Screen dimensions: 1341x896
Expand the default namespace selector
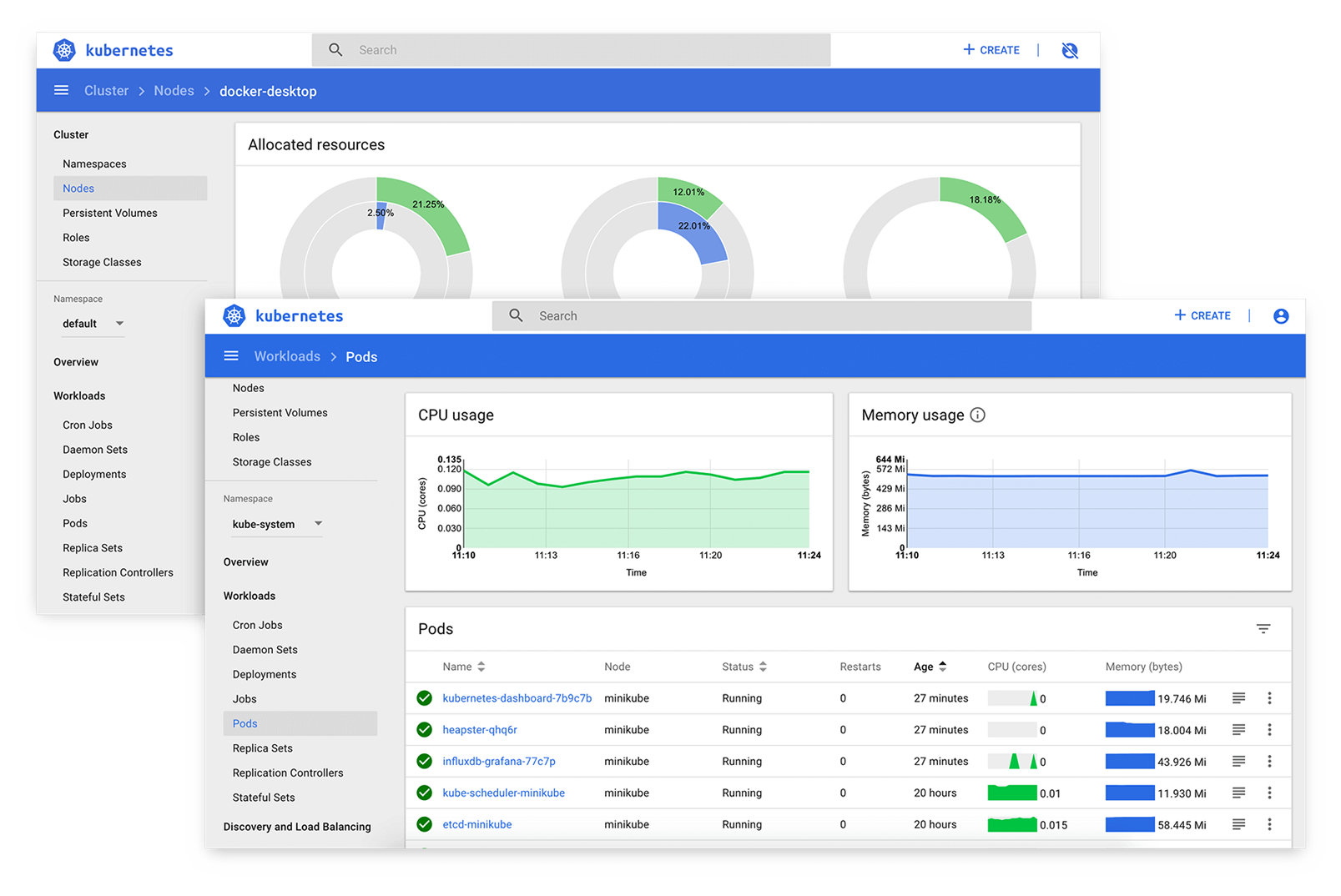pyautogui.click(x=119, y=324)
